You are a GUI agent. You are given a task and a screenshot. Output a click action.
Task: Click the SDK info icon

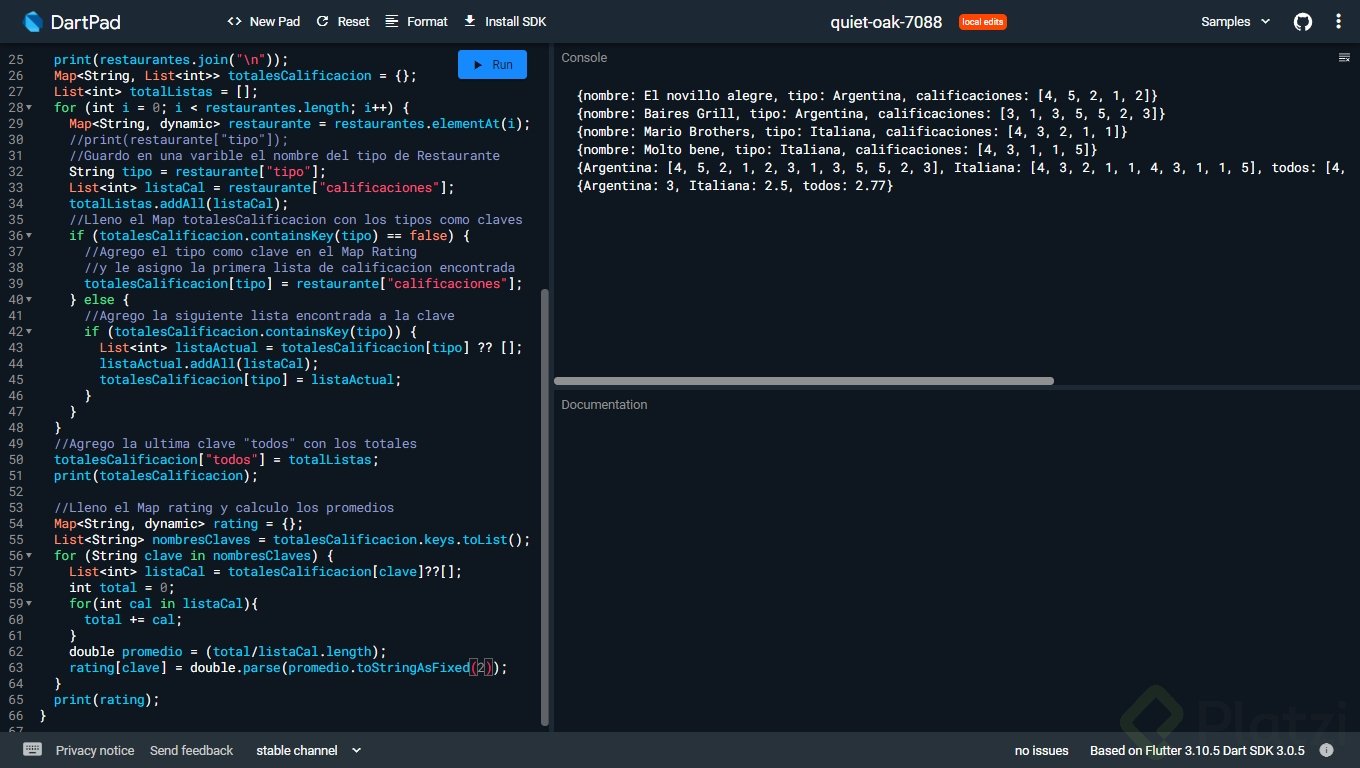(1326, 750)
